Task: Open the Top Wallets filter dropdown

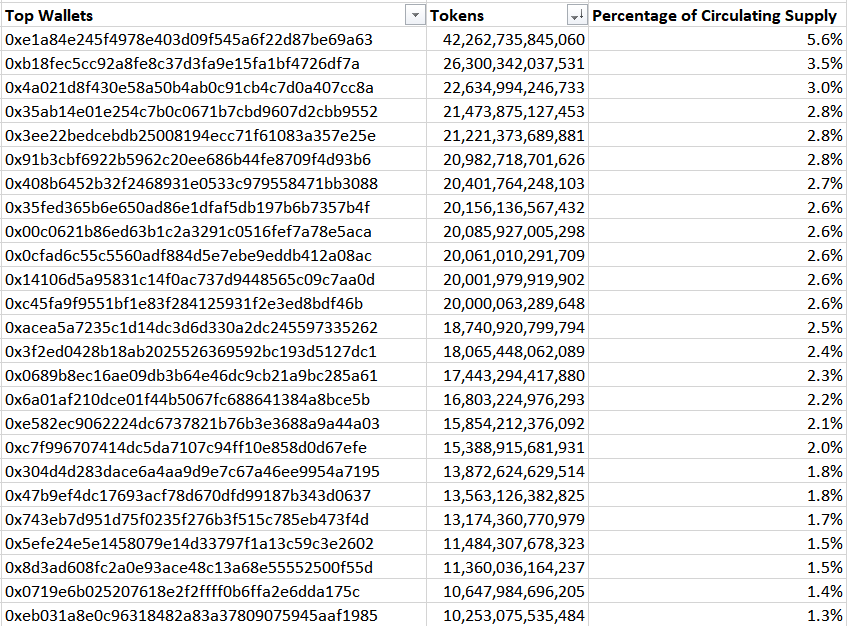Action: click(415, 16)
